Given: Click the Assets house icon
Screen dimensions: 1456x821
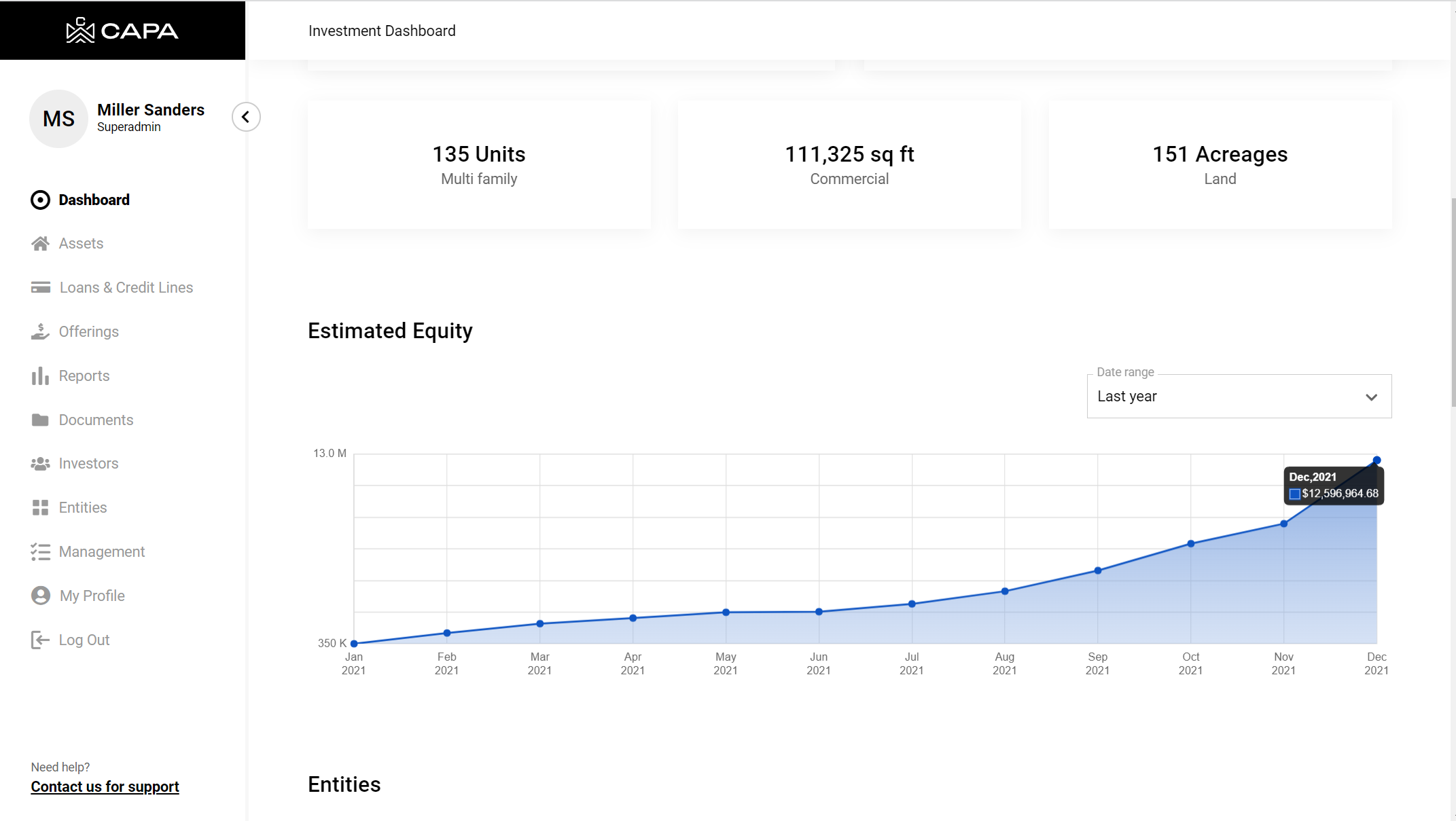Looking at the screenshot, I should pos(40,244).
